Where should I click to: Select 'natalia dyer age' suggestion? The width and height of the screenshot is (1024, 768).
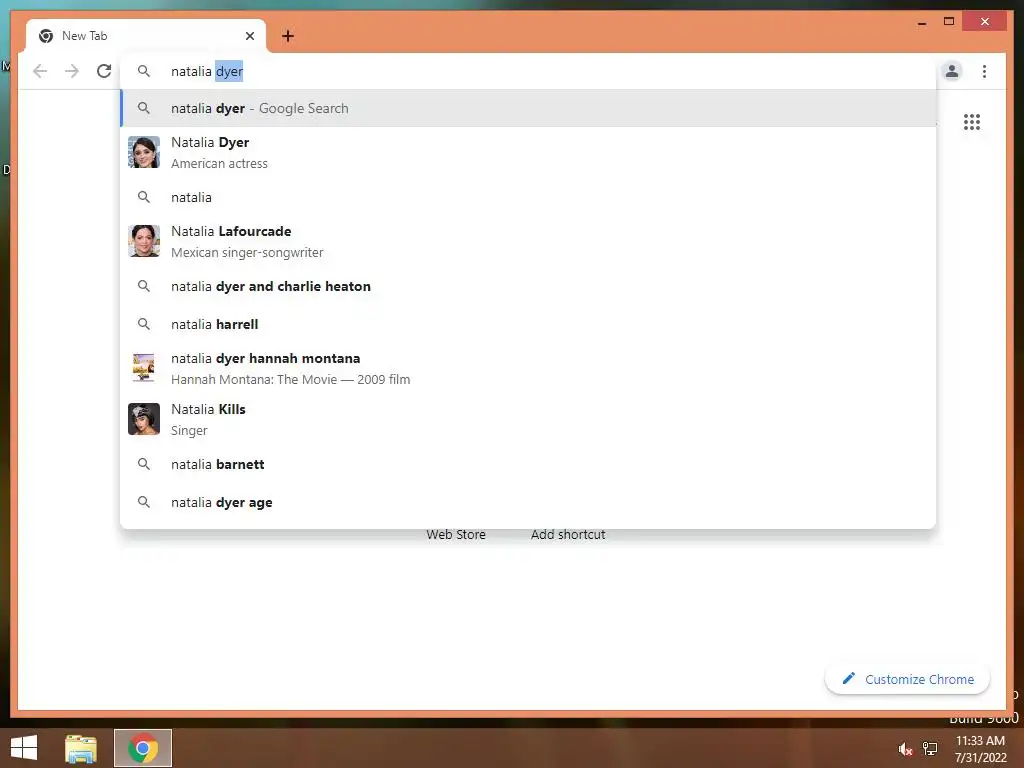[528, 502]
